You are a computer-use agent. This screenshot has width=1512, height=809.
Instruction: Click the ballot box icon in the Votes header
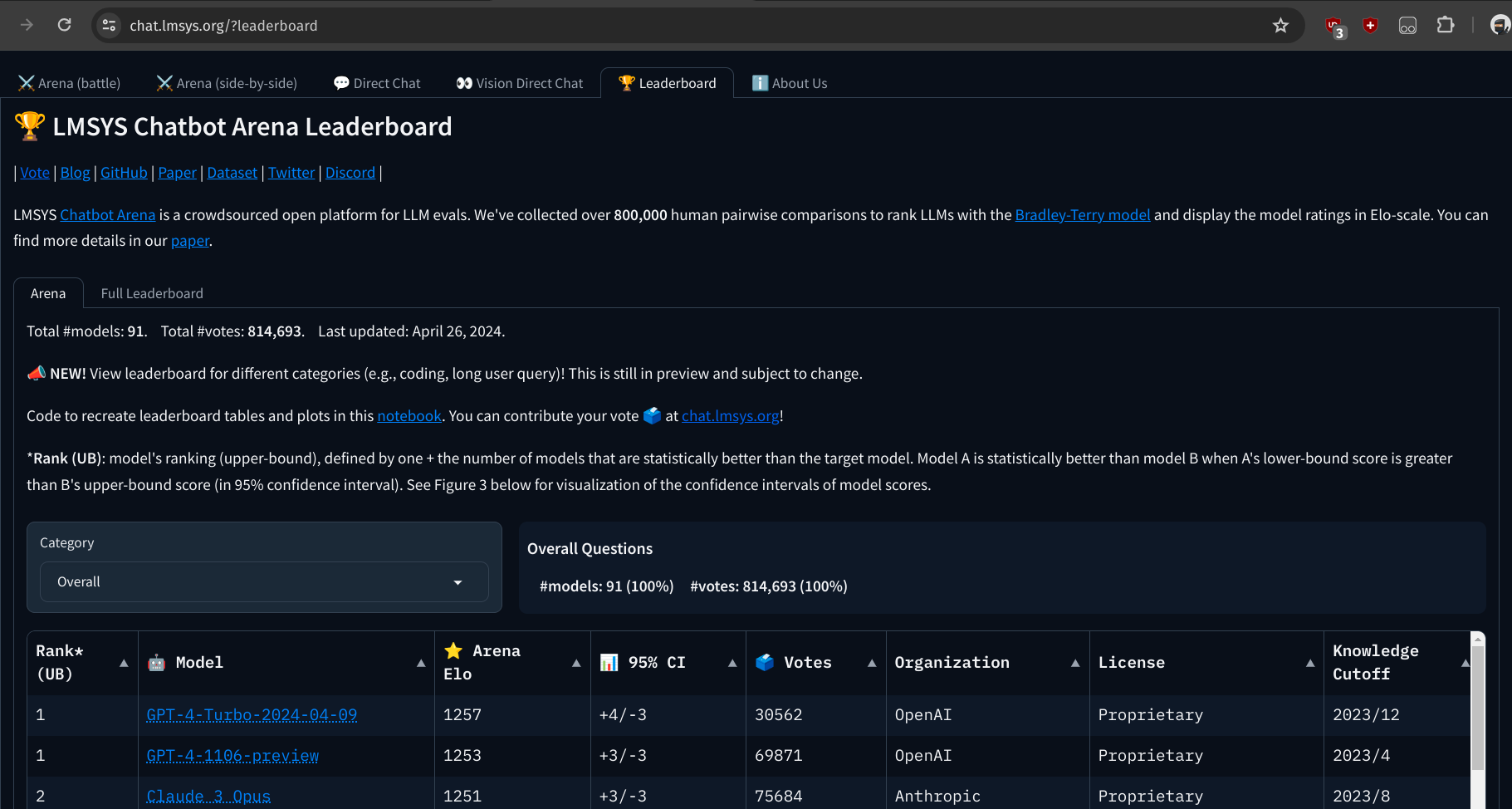(x=765, y=663)
